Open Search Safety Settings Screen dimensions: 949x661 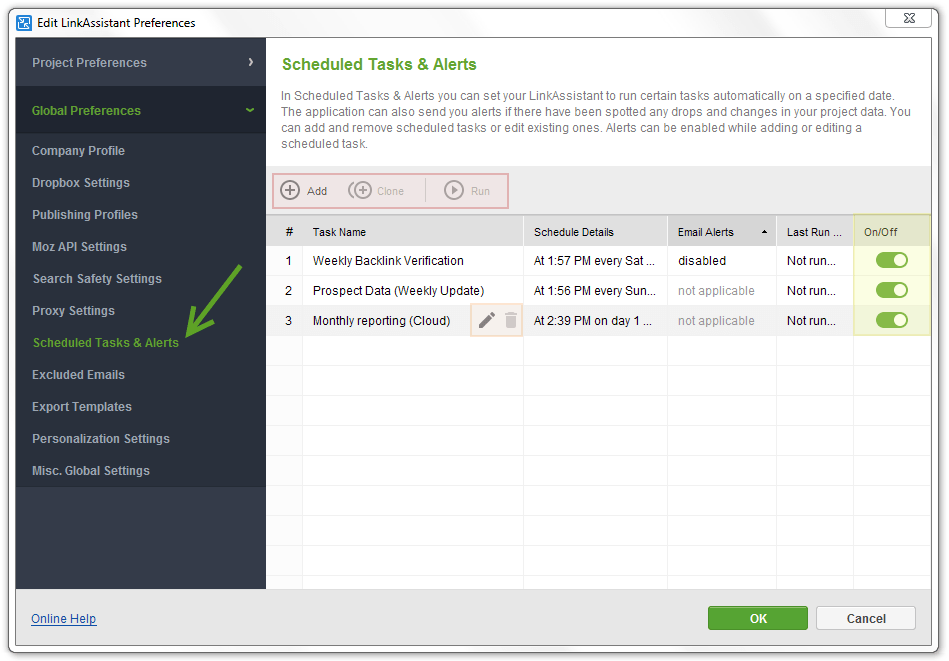[x=97, y=279]
